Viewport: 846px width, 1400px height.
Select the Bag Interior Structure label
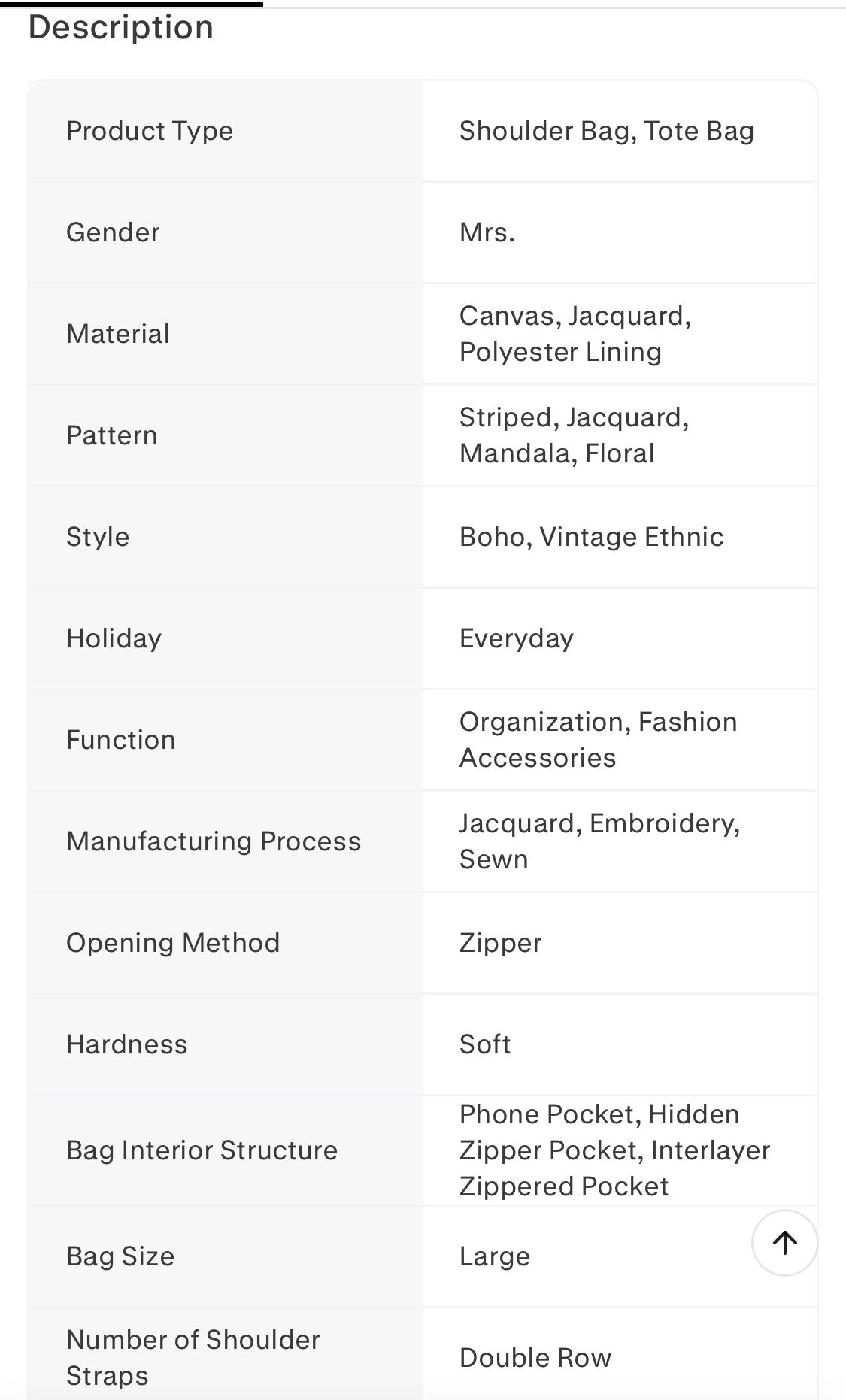pos(202,1150)
